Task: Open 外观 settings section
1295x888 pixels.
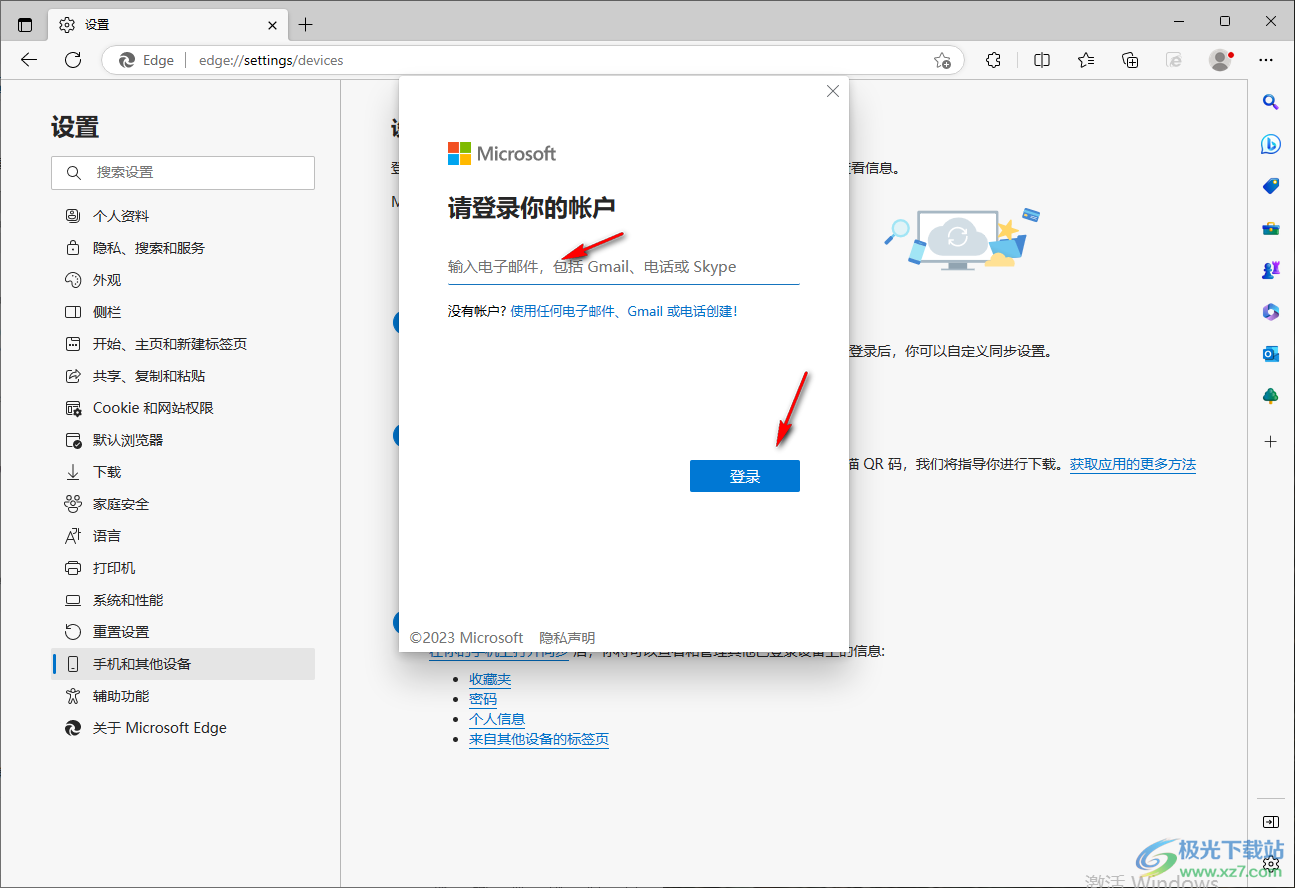Action: pyautogui.click(x=183, y=280)
